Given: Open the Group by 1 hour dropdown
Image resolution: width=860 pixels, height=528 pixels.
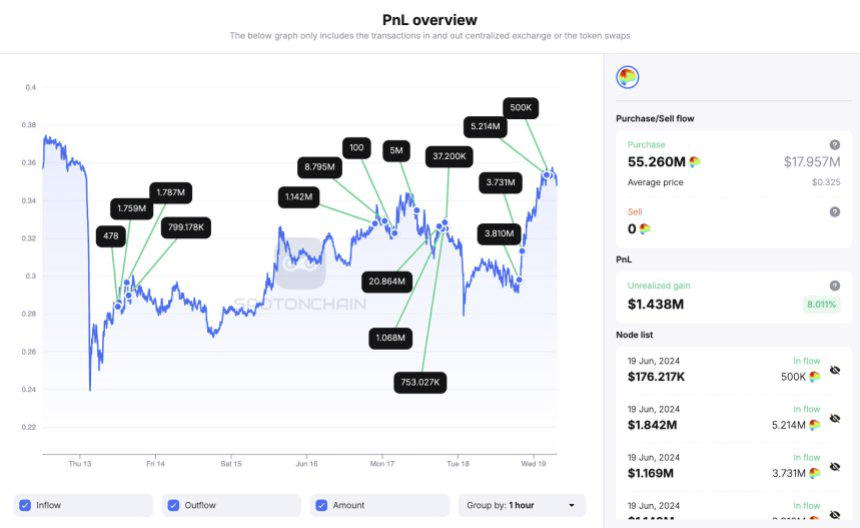Looking at the screenshot, I should (x=521, y=505).
